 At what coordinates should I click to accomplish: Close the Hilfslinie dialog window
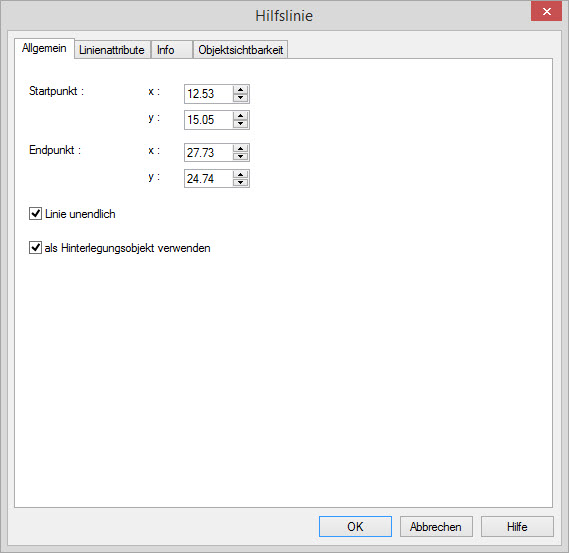pyautogui.click(x=546, y=12)
